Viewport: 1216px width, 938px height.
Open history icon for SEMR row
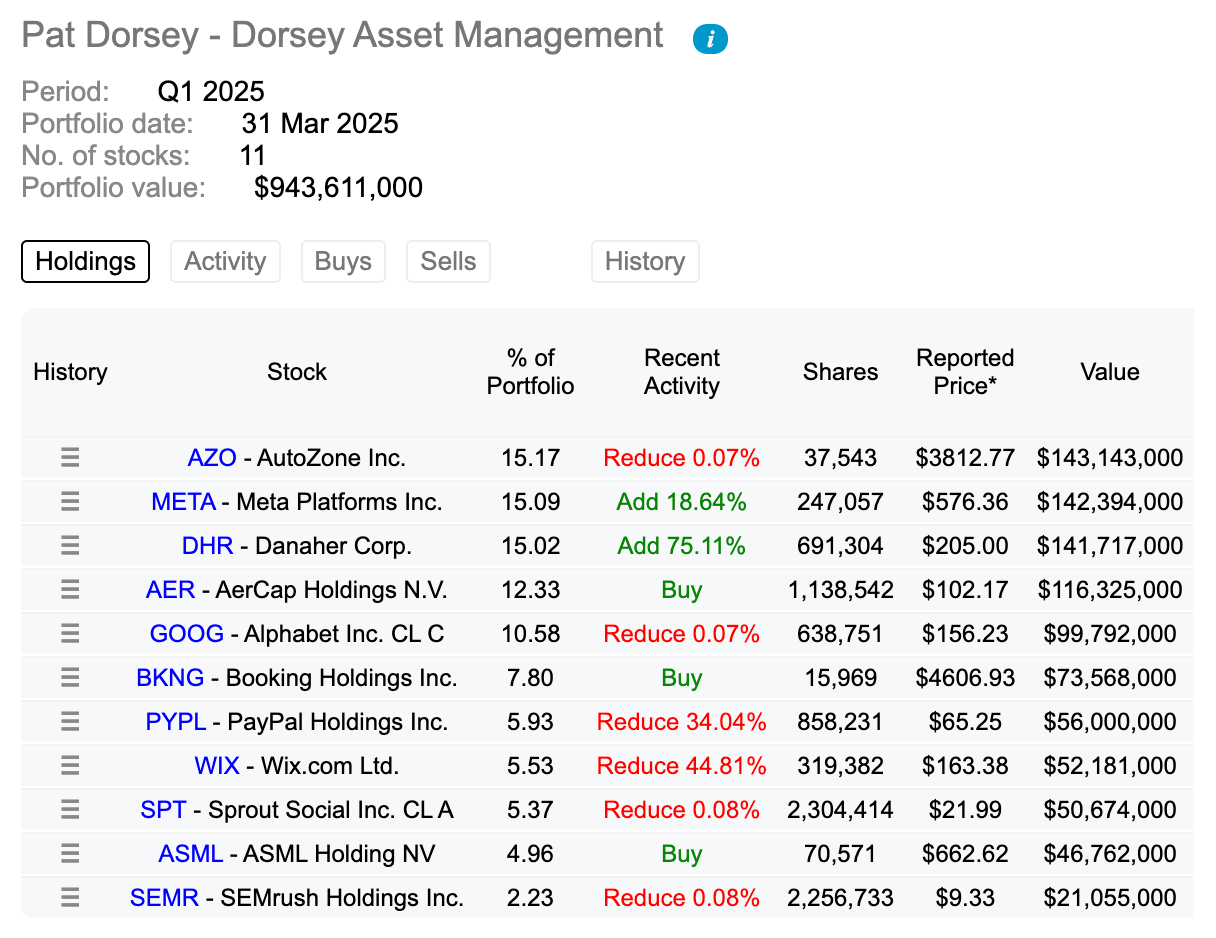click(x=70, y=898)
